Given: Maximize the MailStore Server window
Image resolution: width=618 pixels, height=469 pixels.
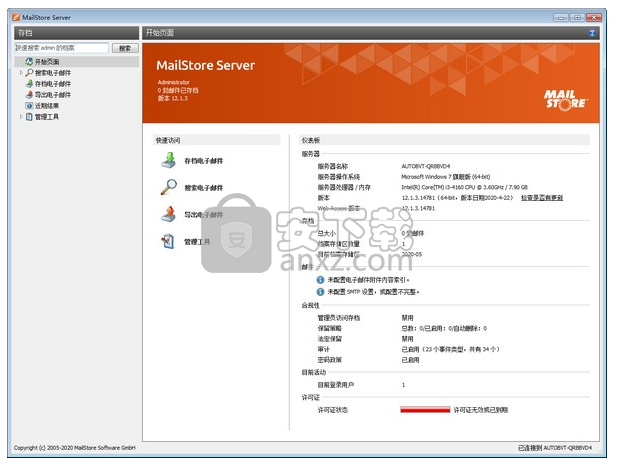Looking at the screenshot, I should pyautogui.click(x=577, y=17).
